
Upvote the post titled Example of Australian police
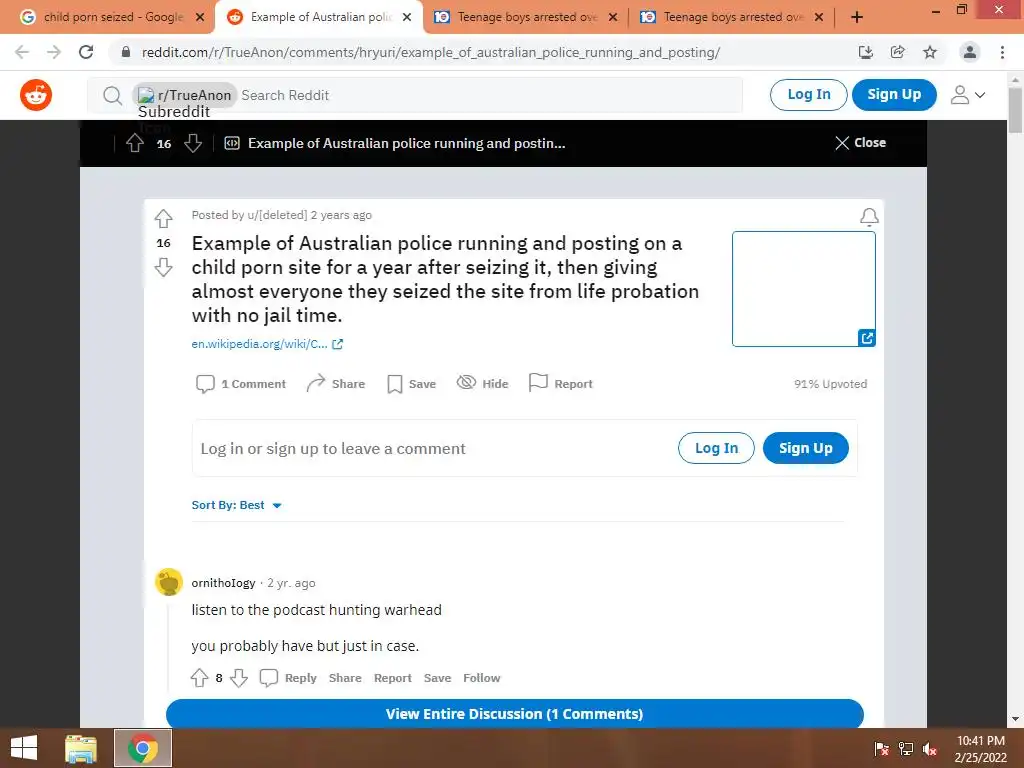point(163,218)
